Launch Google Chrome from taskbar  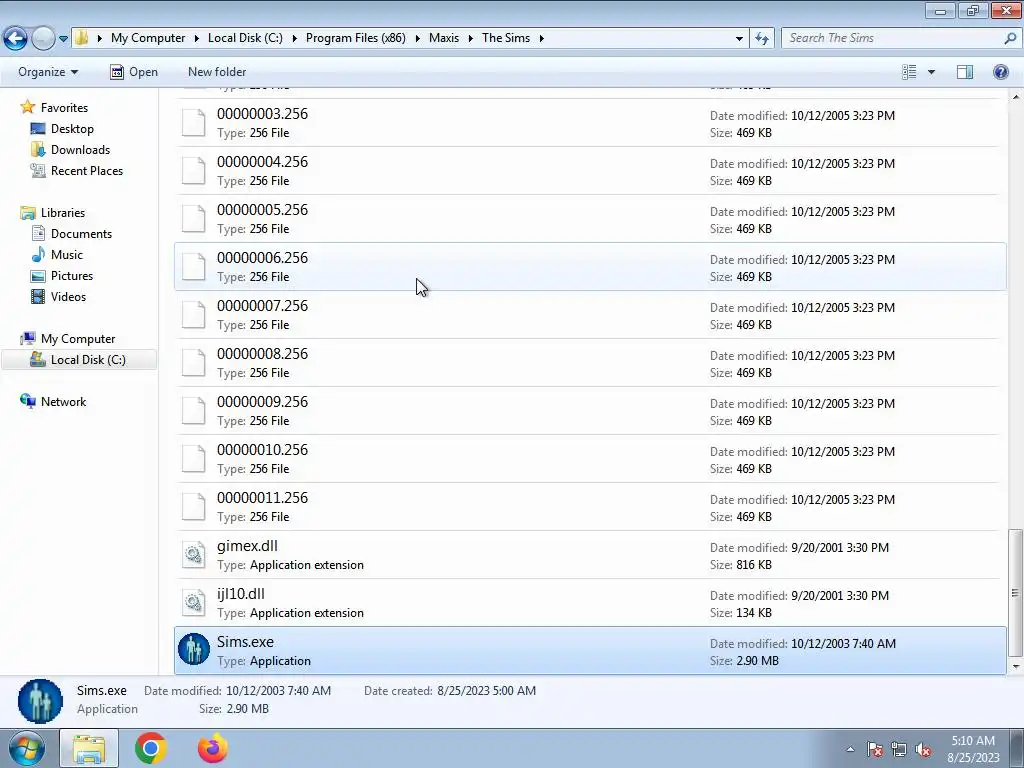(x=150, y=748)
